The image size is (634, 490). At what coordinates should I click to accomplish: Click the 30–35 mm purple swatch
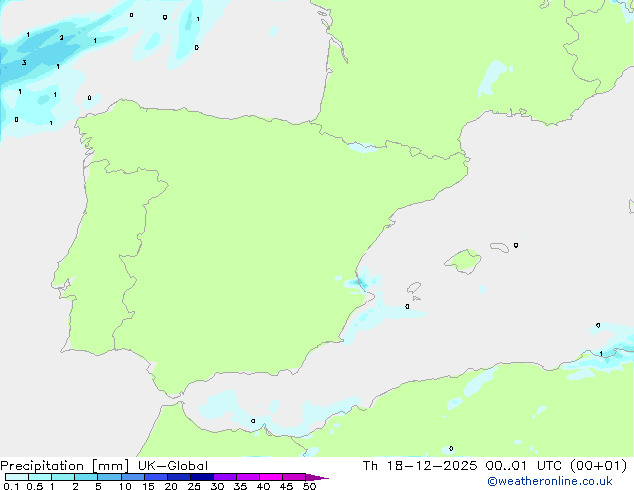[x=225, y=477]
